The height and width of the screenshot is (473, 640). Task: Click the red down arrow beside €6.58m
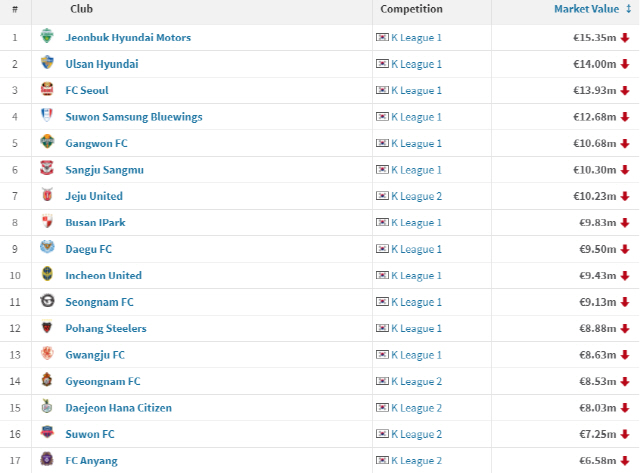[x=625, y=461]
